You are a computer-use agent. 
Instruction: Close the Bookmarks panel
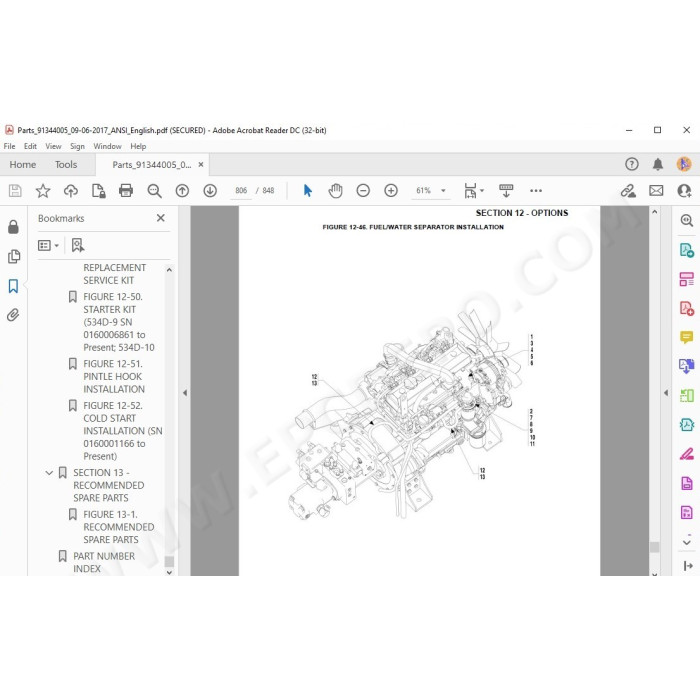pyautogui.click(x=161, y=218)
